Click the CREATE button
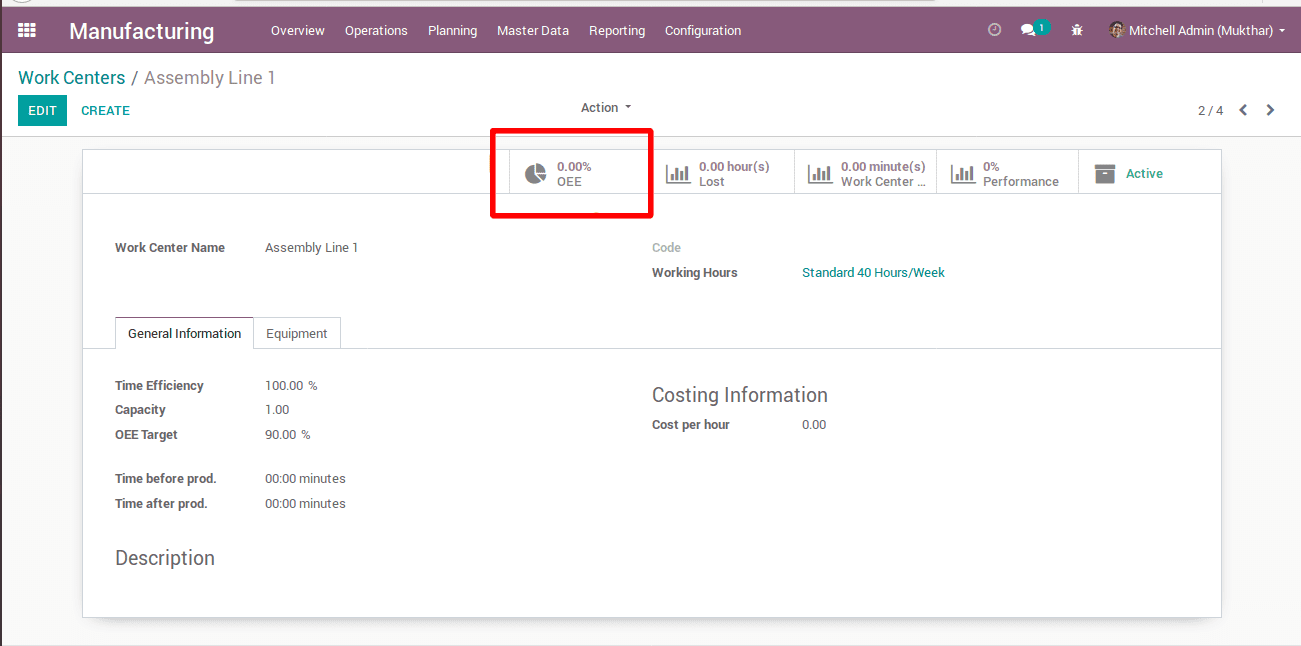Image resolution: width=1301 pixels, height=646 pixels. [x=105, y=110]
